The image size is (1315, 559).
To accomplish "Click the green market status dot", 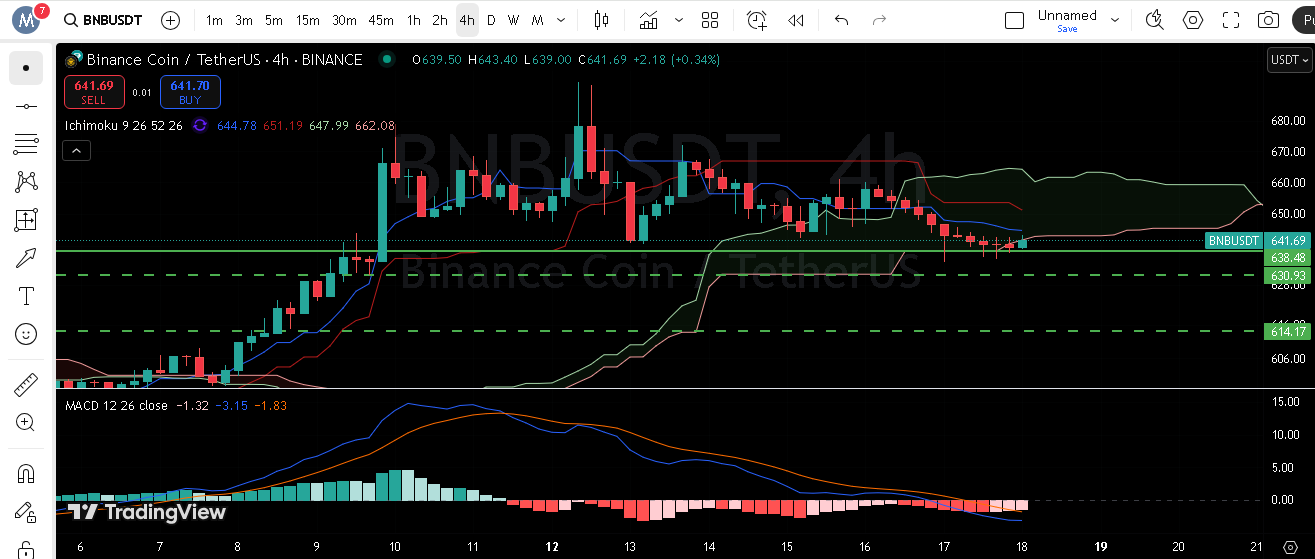I will [386, 60].
